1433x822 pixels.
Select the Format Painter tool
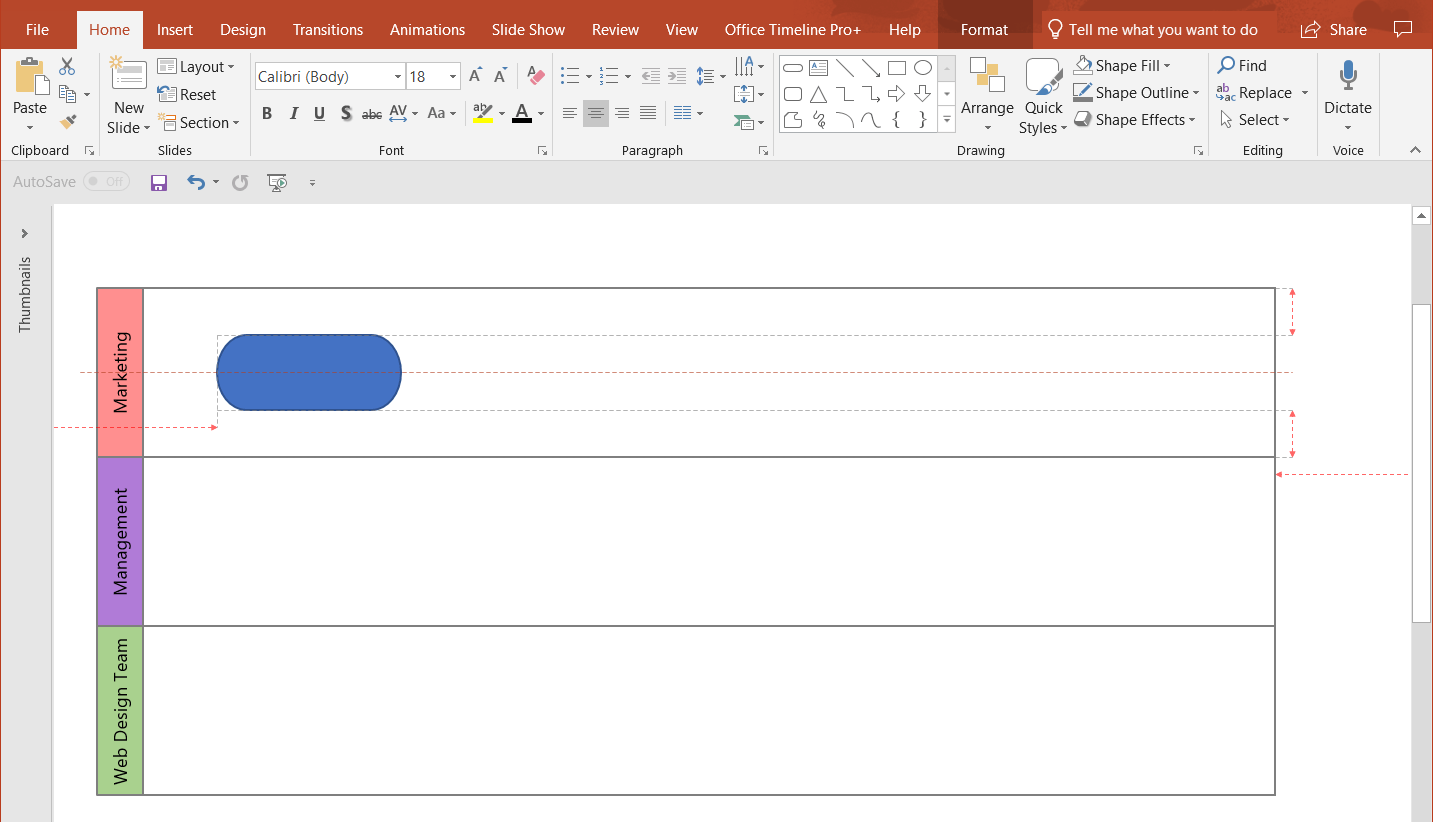pos(69,122)
